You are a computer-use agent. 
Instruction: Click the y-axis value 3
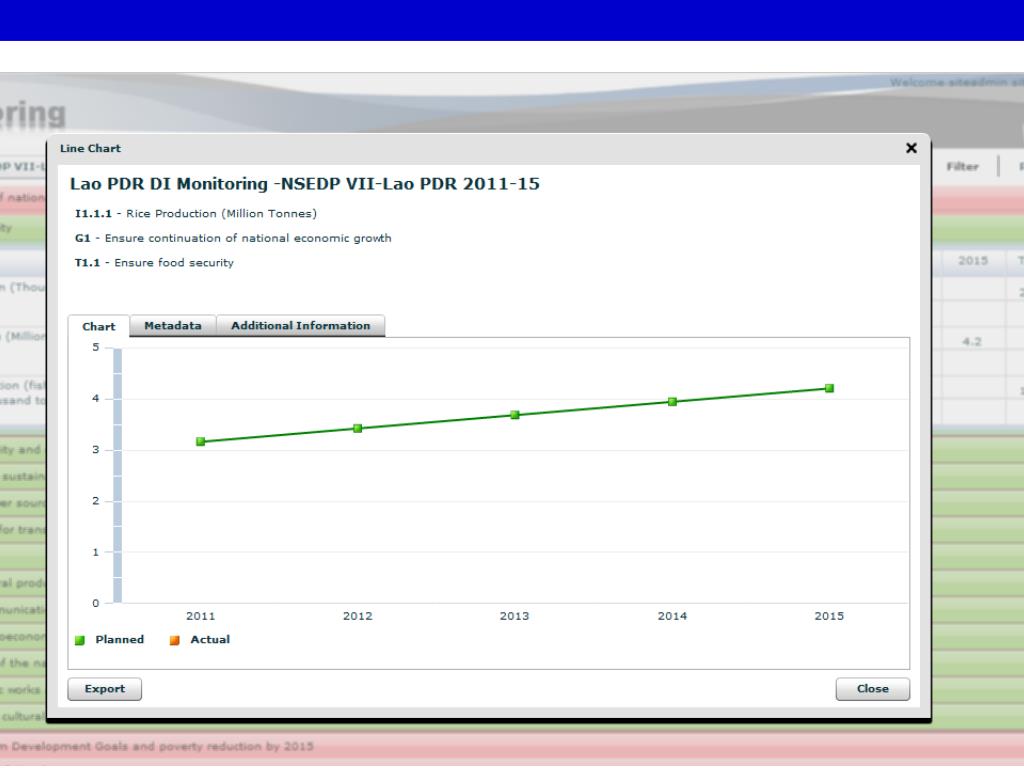96,450
